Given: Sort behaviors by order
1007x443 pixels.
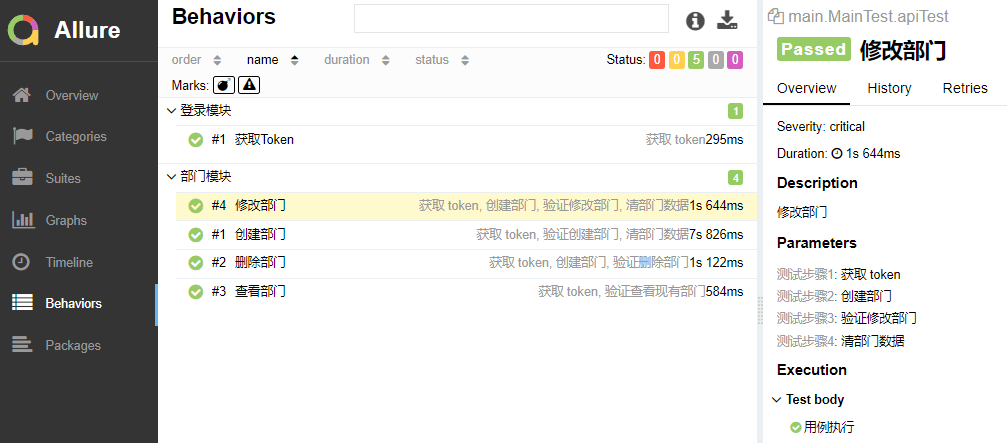Looking at the screenshot, I should pyautogui.click(x=197, y=60).
